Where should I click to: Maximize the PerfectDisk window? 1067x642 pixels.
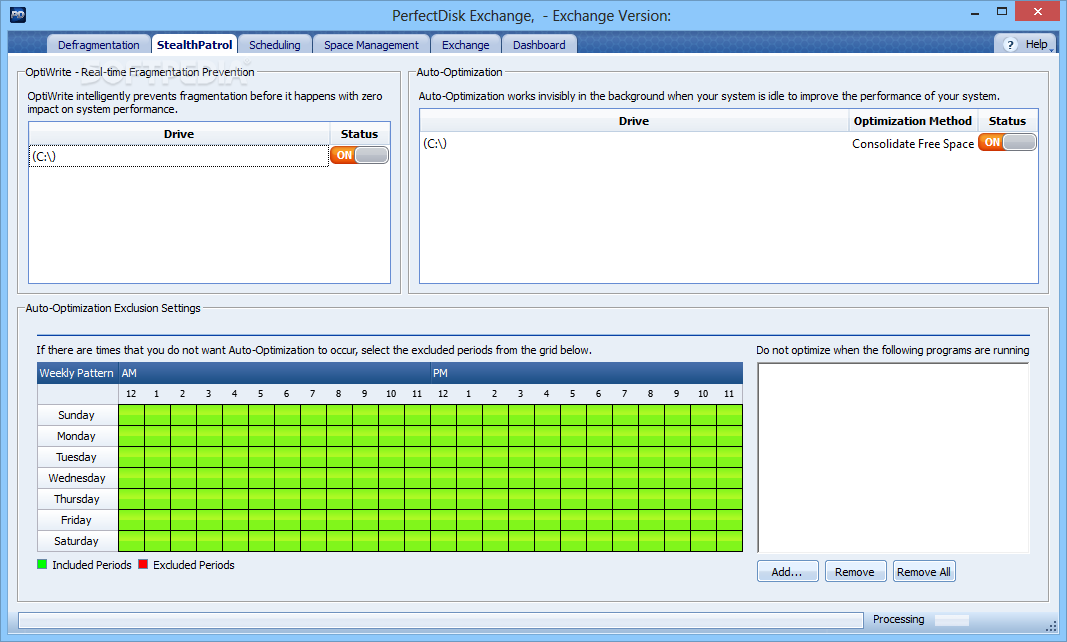click(x=1002, y=12)
